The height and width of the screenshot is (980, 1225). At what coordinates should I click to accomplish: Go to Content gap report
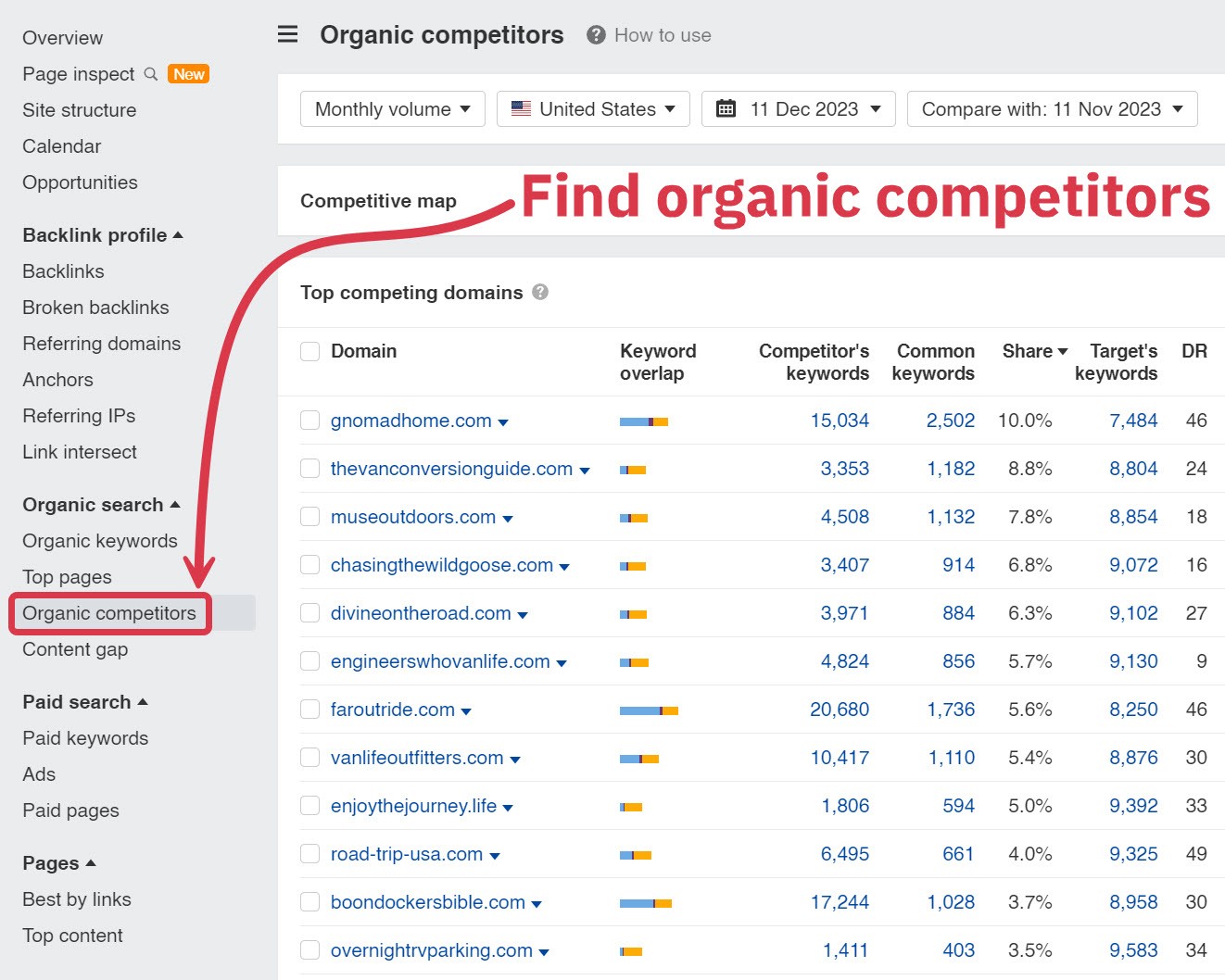[x=75, y=649]
